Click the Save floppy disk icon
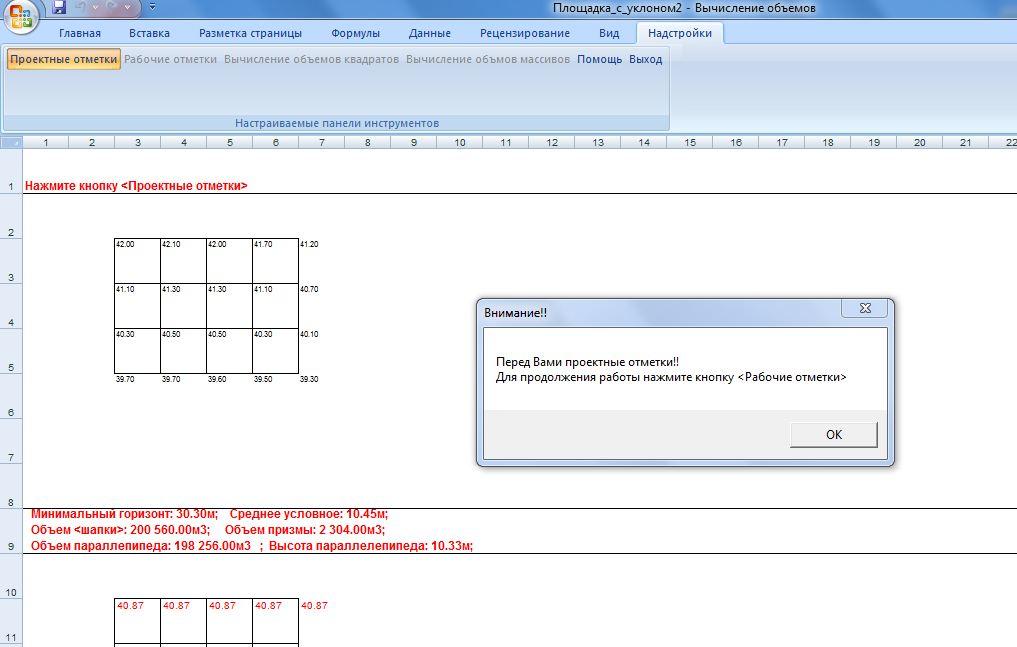1017x647 pixels. click(x=59, y=7)
